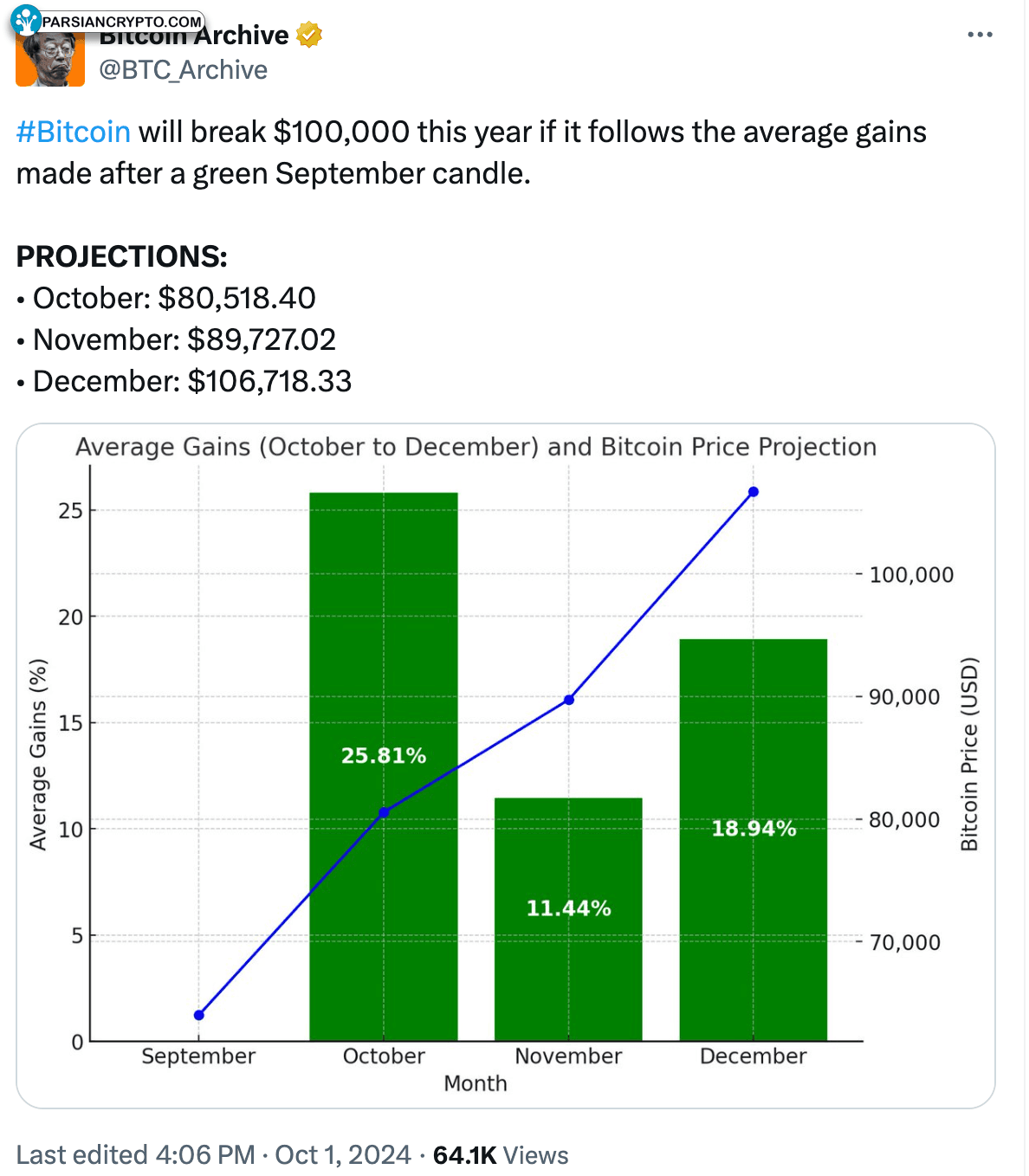Open the Bitcoin Archive profile avatar
The height and width of the screenshot is (1176, 1029).
point(50,59)
